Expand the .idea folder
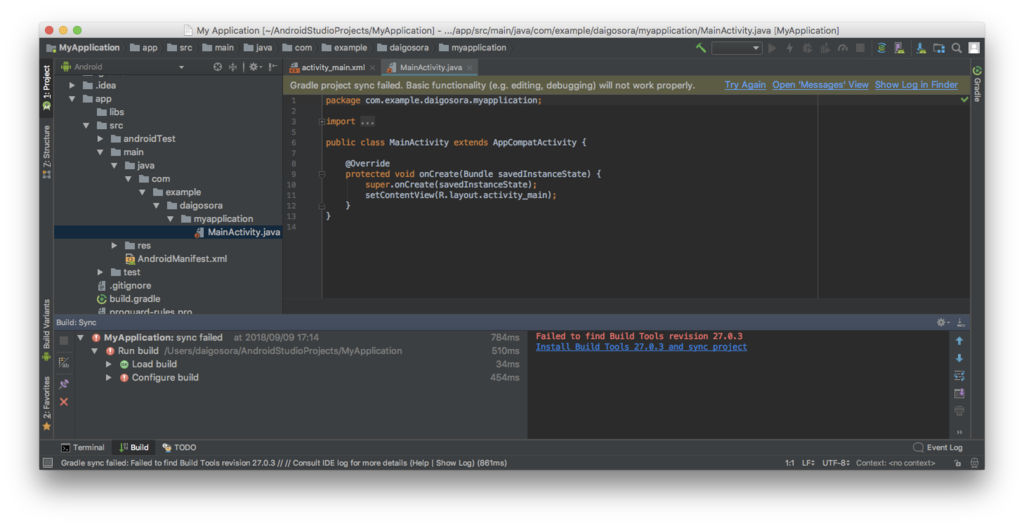1024x526 pixels. [x=72, y=85]
